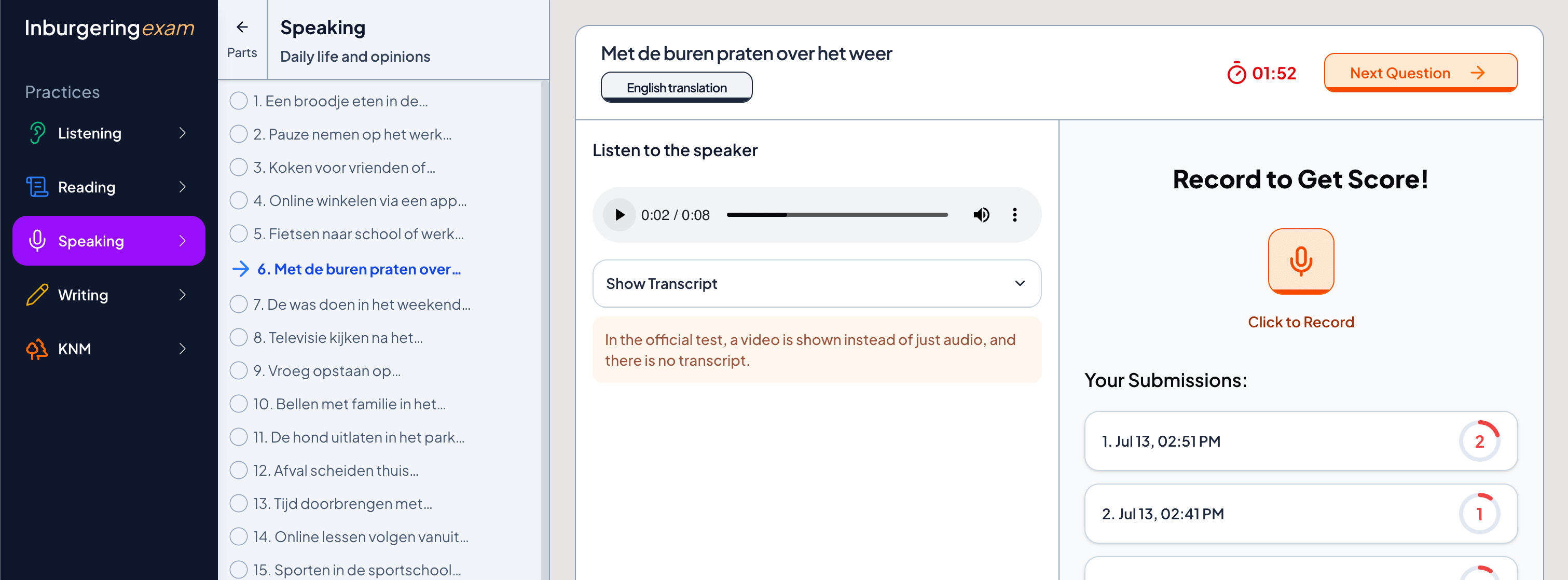Open question 7. De was doen in het weekend

(362, 305)
